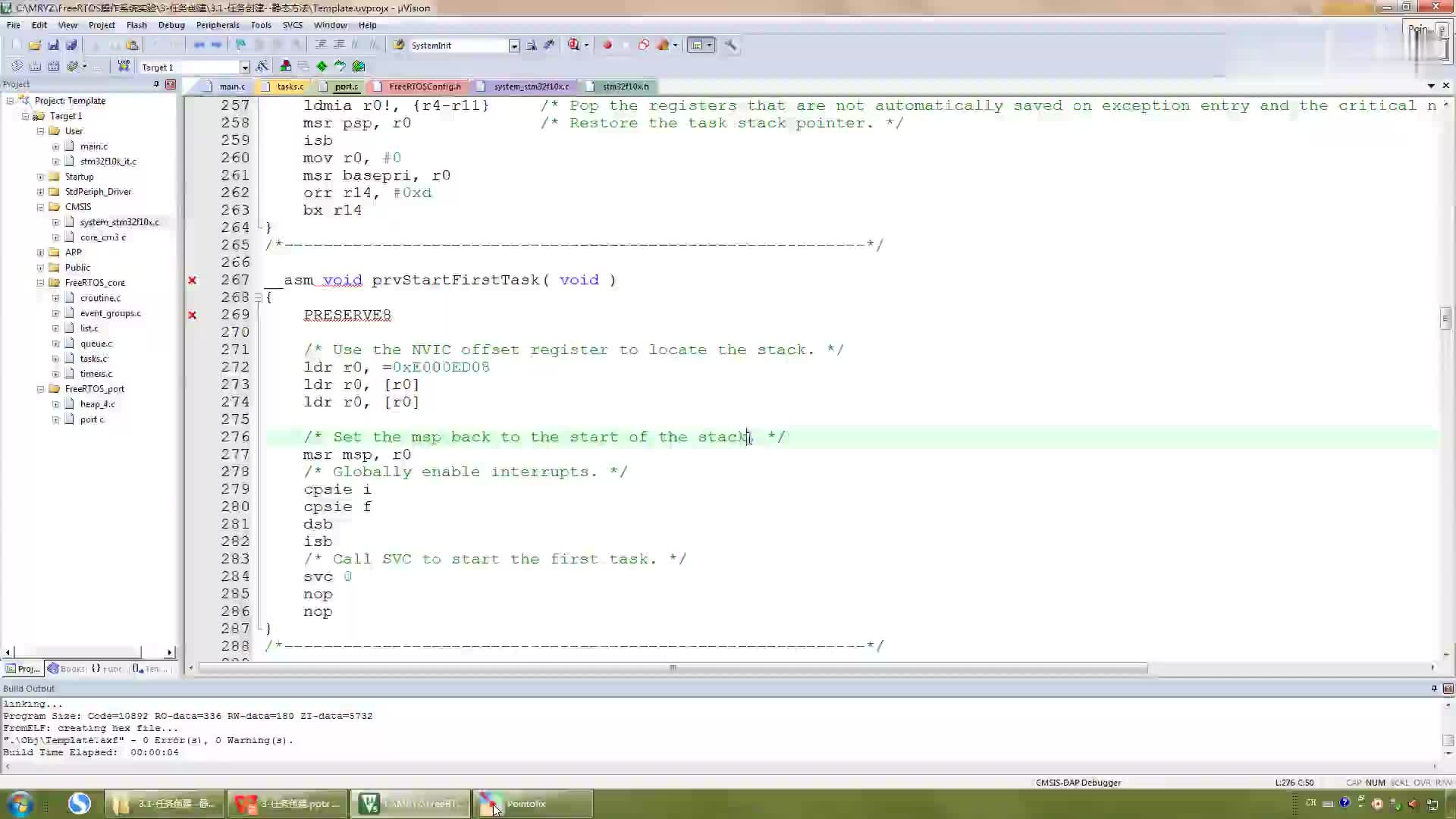The image size is (1456, 819).
Task: Start or stop debug session
Action: pos(574,45)
